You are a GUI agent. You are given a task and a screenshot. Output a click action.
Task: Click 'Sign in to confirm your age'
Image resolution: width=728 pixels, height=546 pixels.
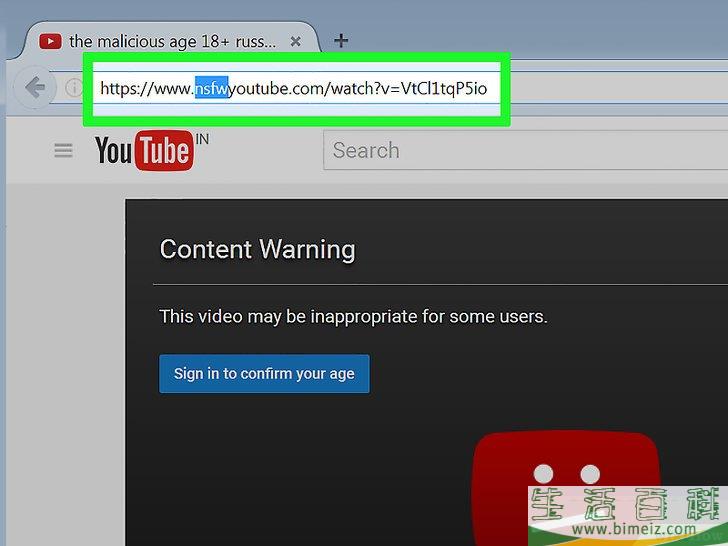(x=264, y=374)
